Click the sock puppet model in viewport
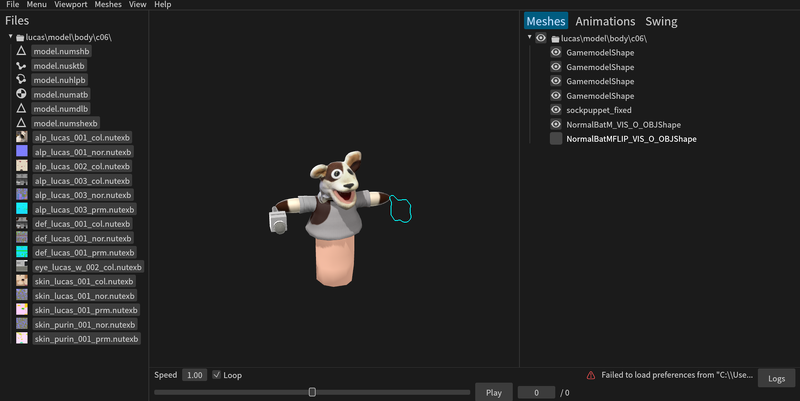The width and height of the screenshot is (800, 401). click(334, 218)
